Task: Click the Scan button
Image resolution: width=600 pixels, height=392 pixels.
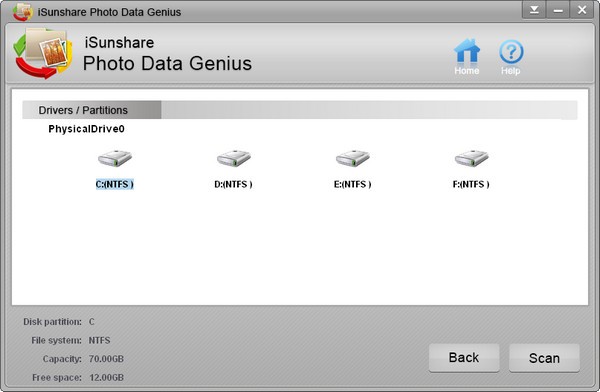Action: pyautogui.click(x=544, y=358)
